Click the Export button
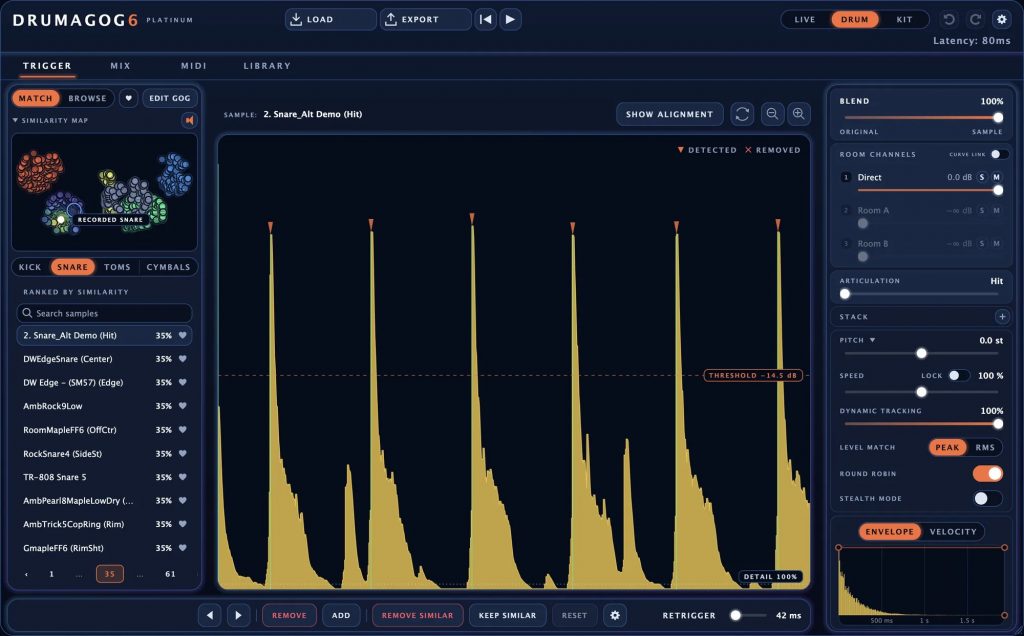The height and width of the screenshot is (636, 1024). (x=425, y=19)
